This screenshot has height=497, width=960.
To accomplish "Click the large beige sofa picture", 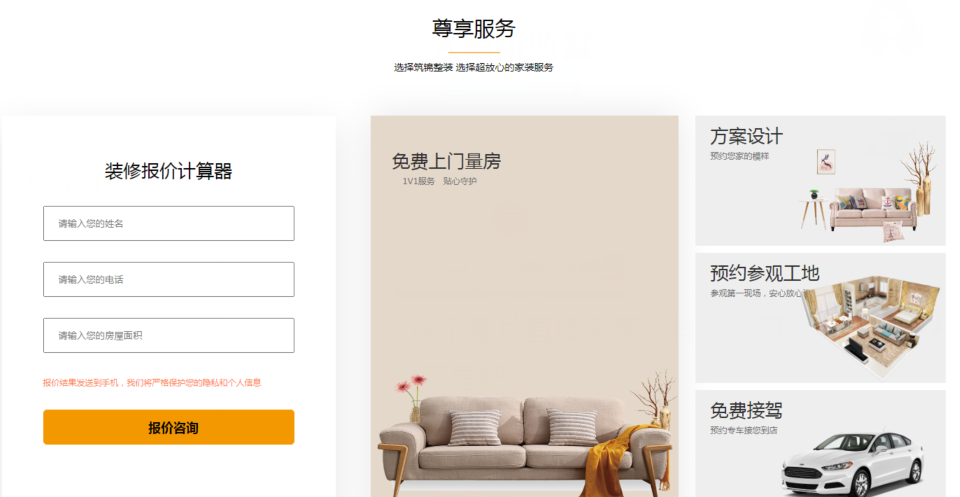I will coord(525,444).
